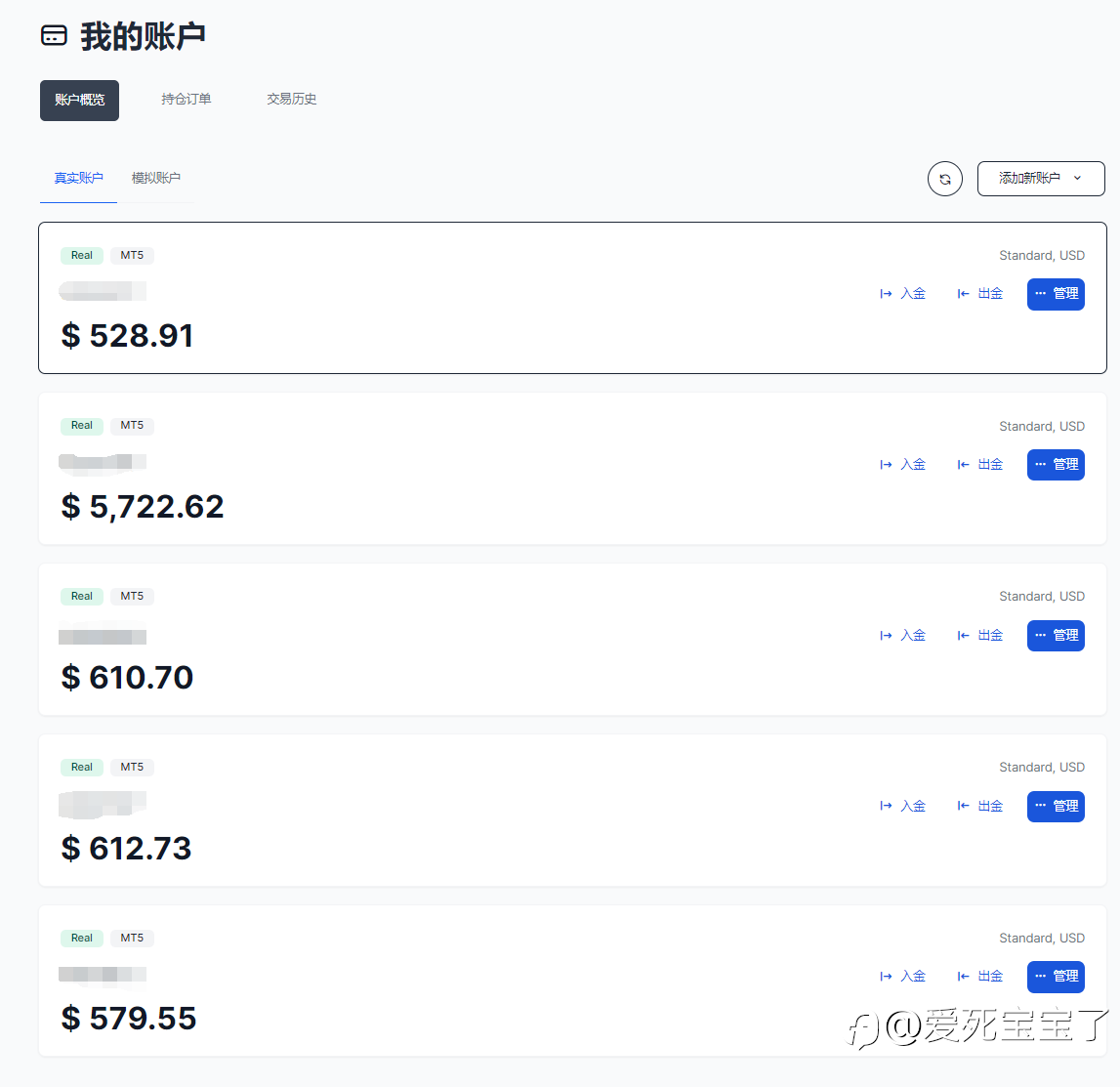1120x1087 pixels.
Task: Deposit (入金) into the $612.73 account
Action: [903, 806]
